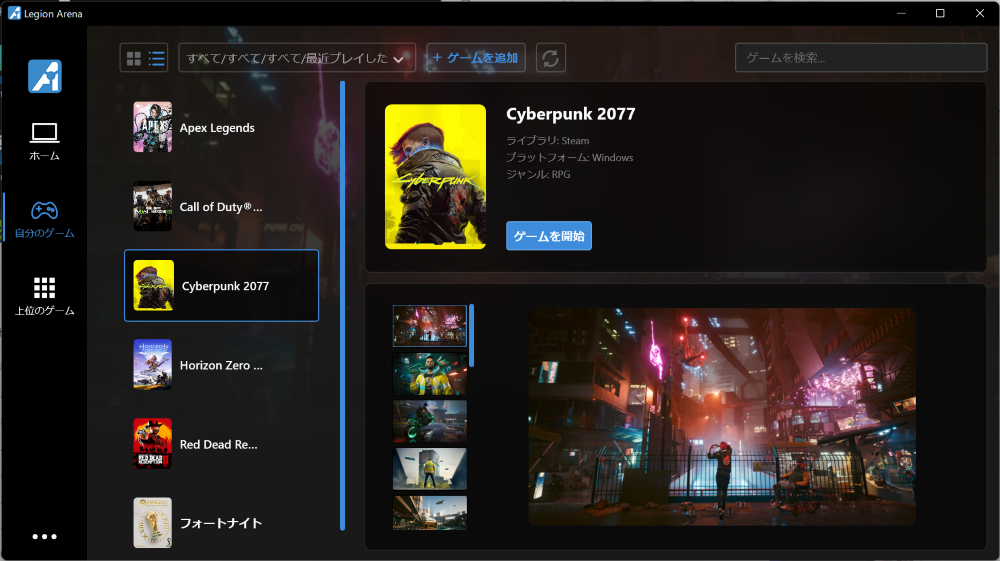Screen dimensions: 1000x561
Task: Click the ジャンル: RPG text
Action: click(538, 174)
